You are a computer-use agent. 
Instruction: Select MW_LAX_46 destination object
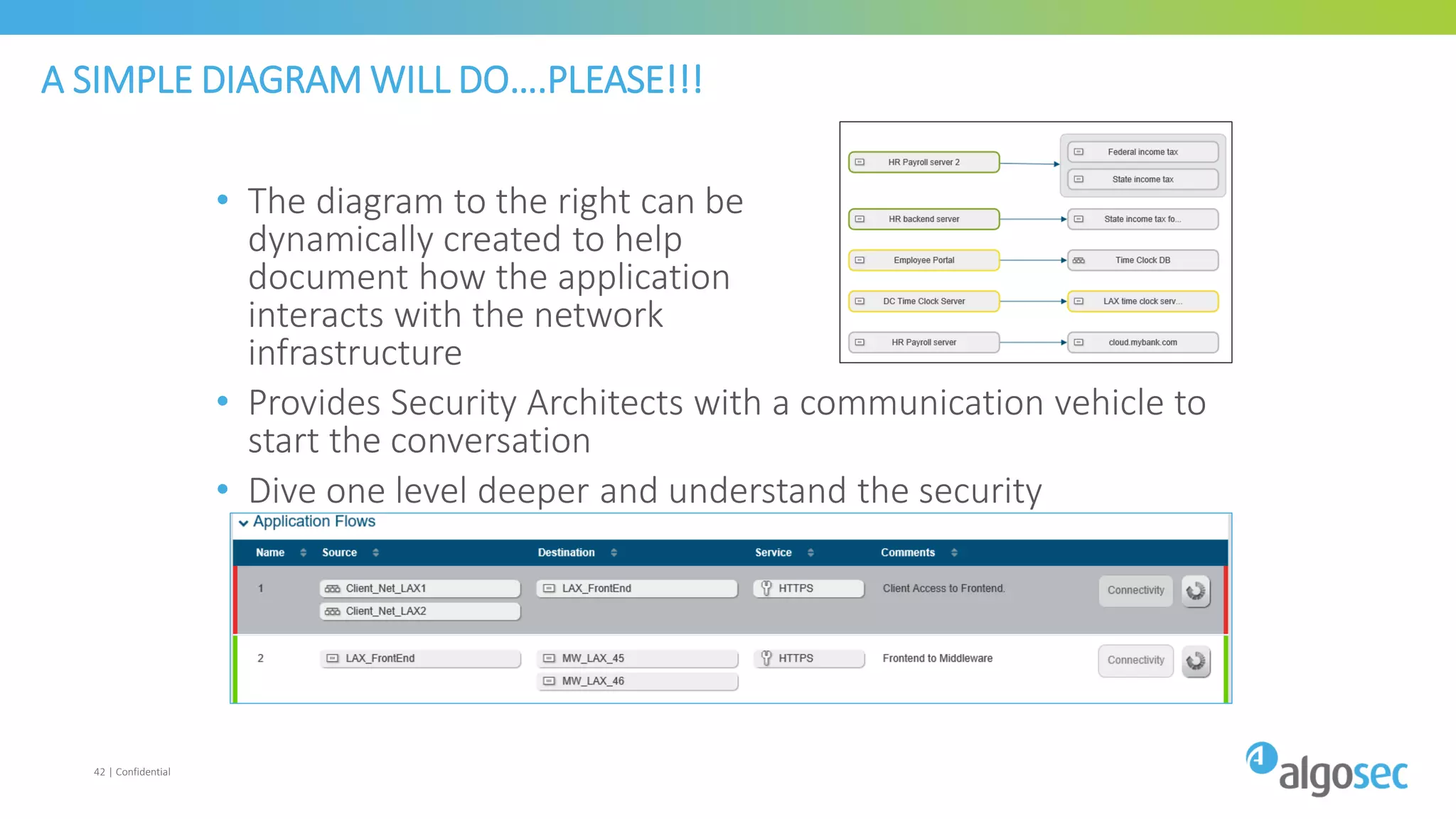pos(637,681)
